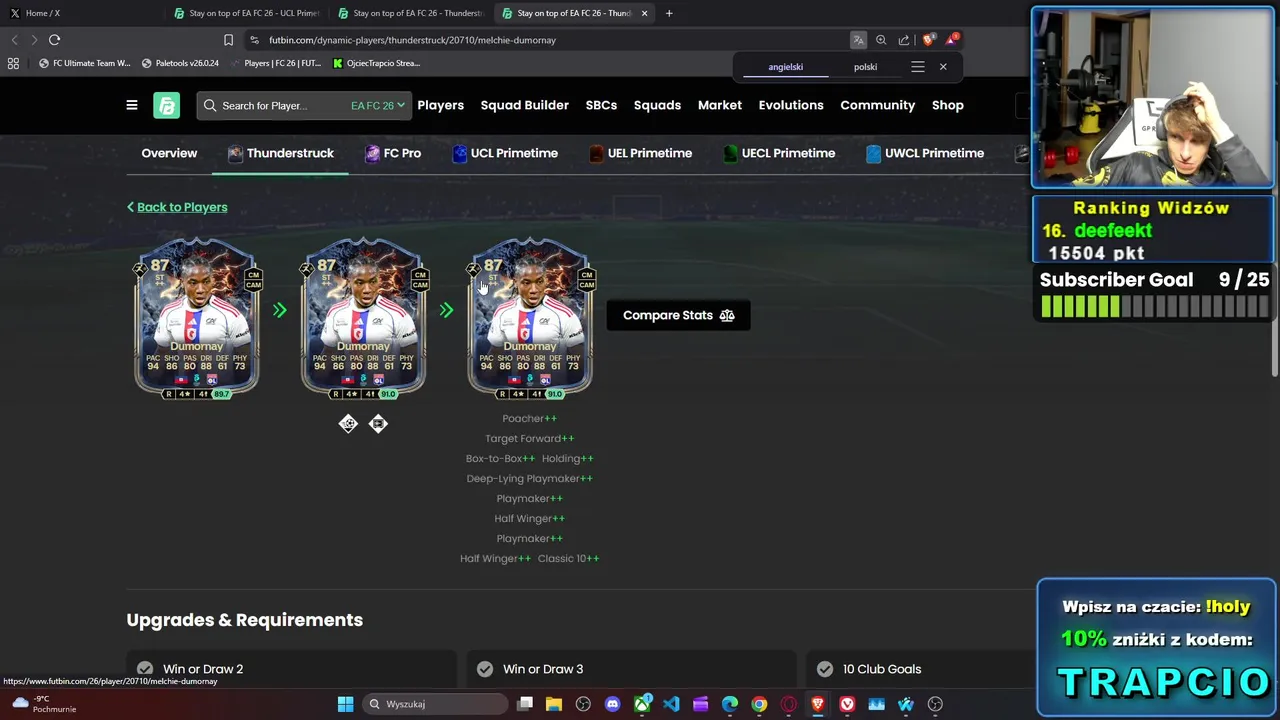
Task: Click the zoom magnifier icon in address bar
Action: tap(881, 40)
